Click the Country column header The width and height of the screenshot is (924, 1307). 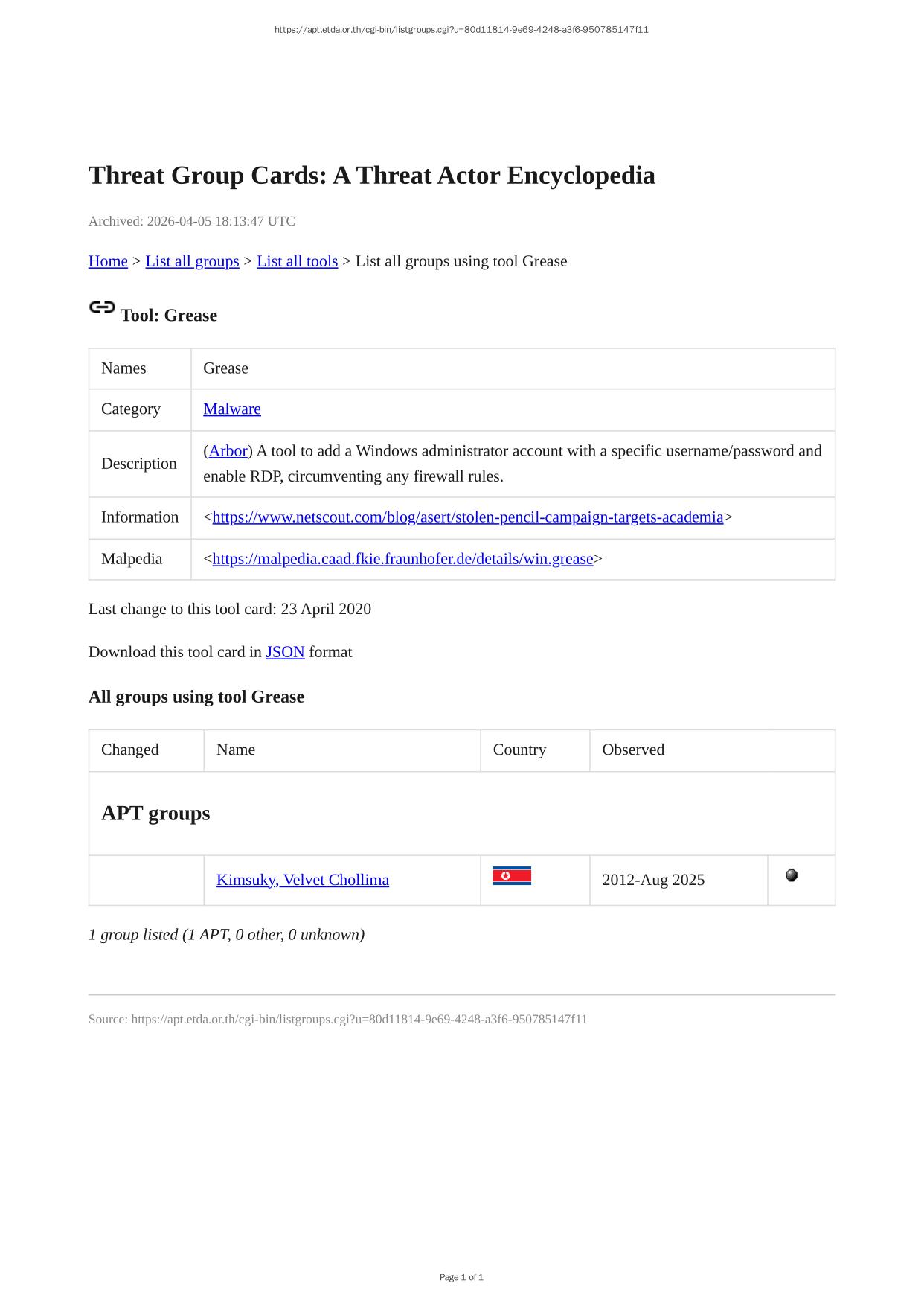(519, 750)
